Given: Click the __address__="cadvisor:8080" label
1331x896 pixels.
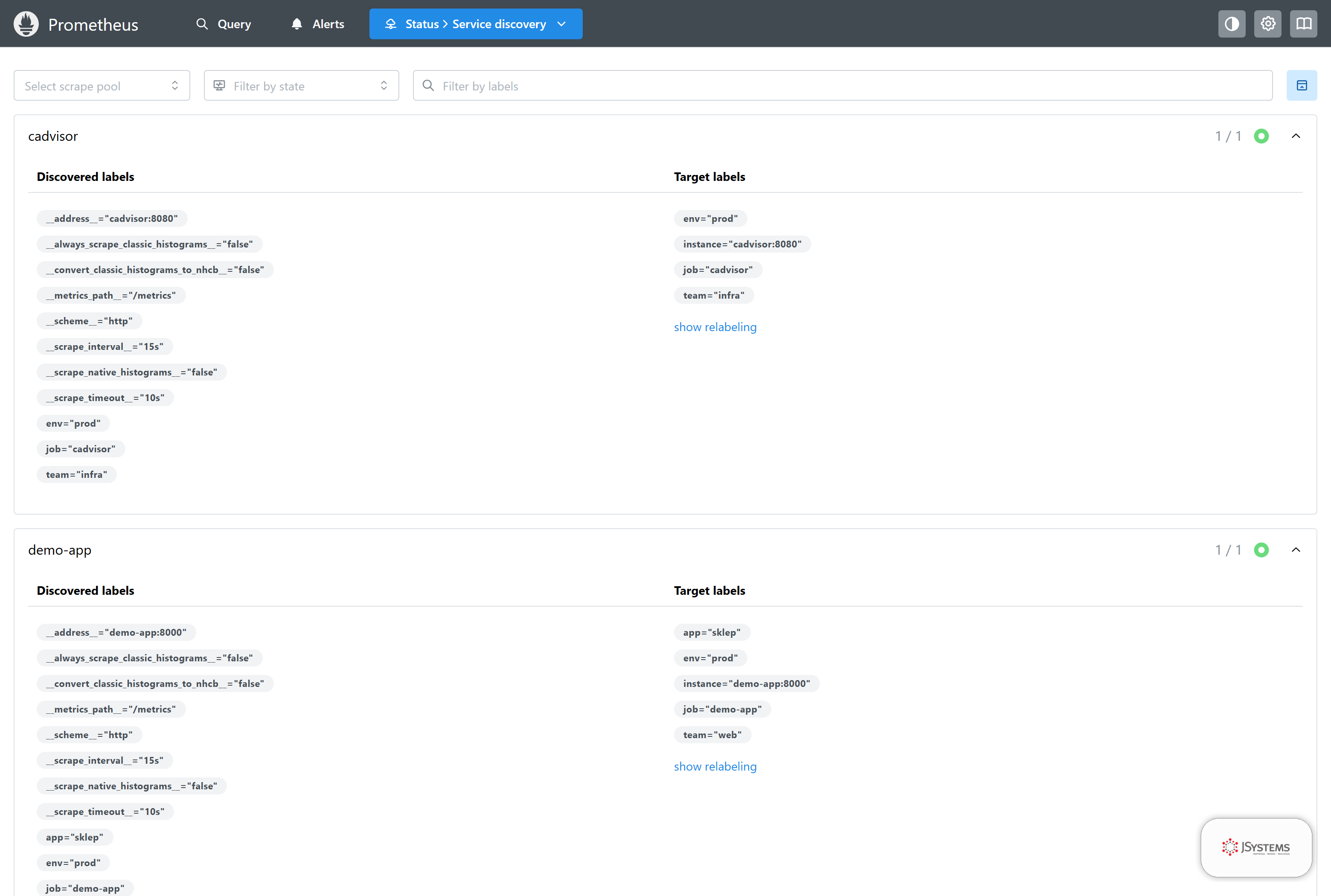Looking at the screenshot, I should coord(112,218).
